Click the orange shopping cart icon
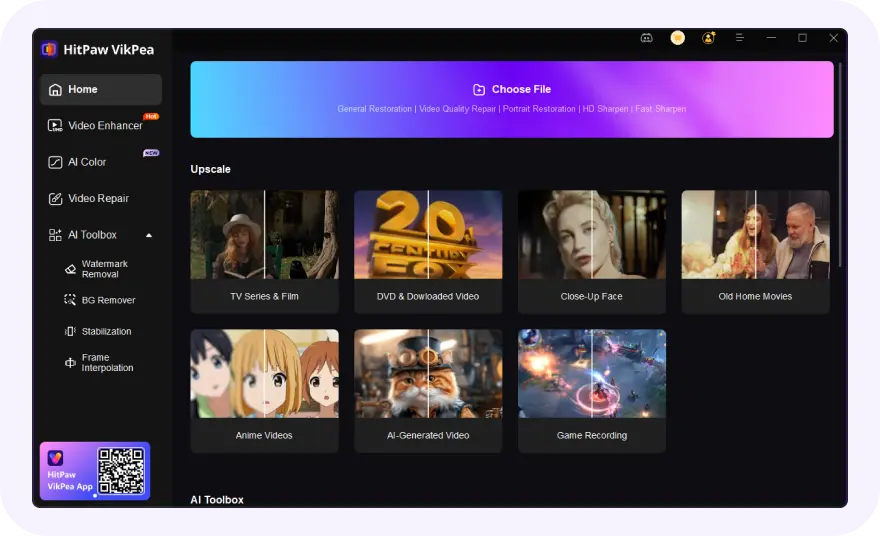 point(677,38)
